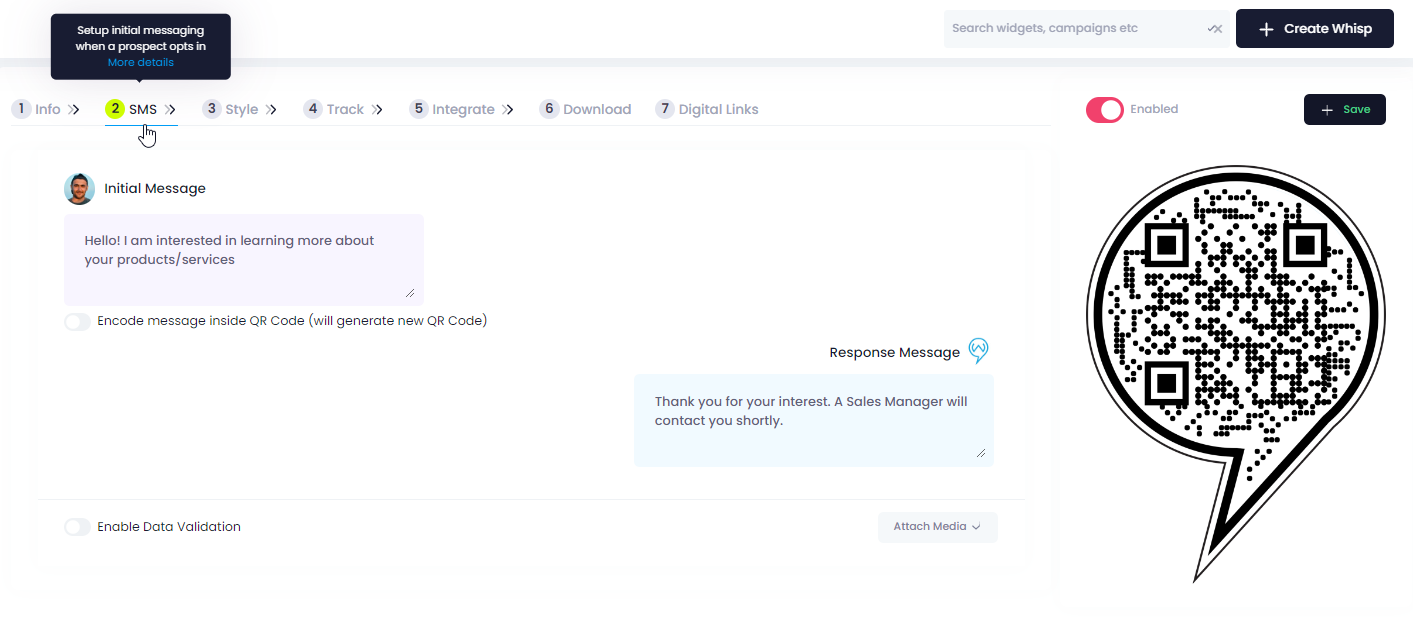The width and height of the screenshot is (1413, 644).
Task: Click the resize handle of Response Message box
Action: pyautogui.click(x=980, y=453)
